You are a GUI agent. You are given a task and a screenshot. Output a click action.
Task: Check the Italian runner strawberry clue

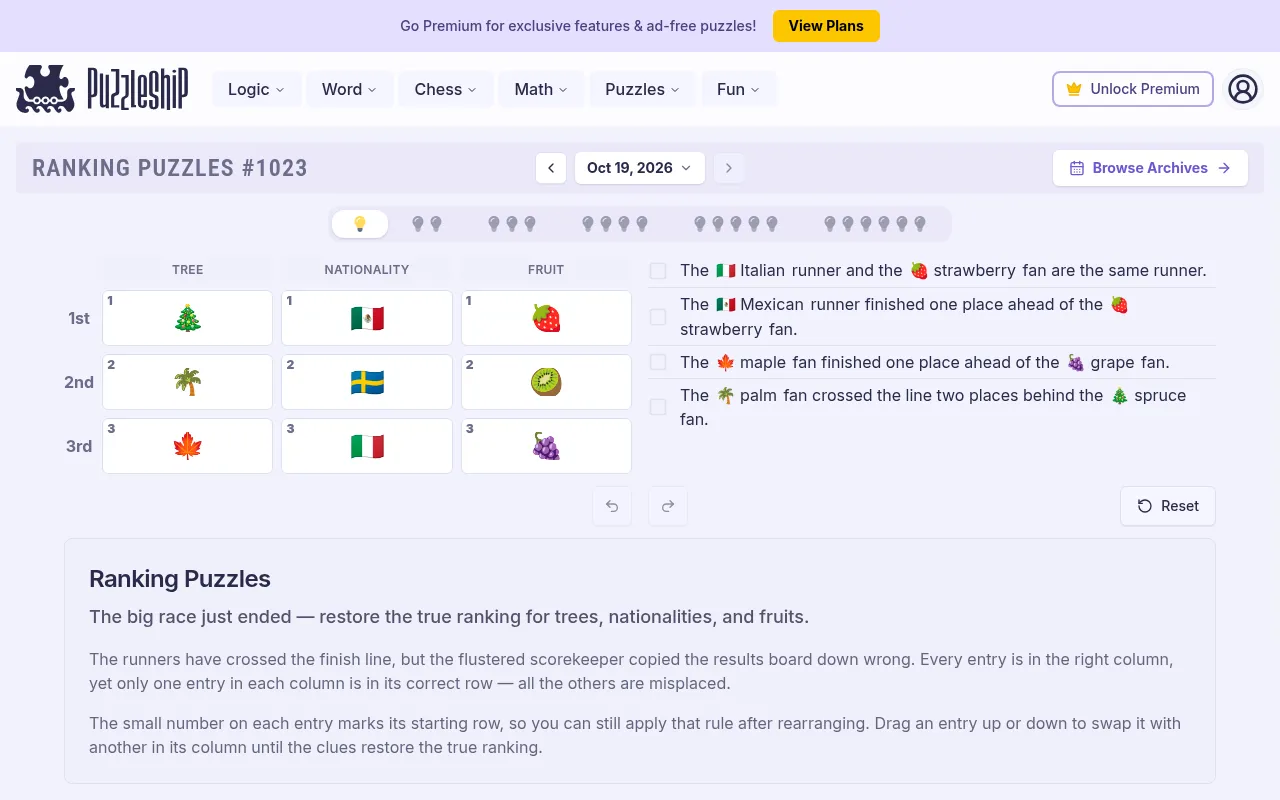(x=658, y=271)
